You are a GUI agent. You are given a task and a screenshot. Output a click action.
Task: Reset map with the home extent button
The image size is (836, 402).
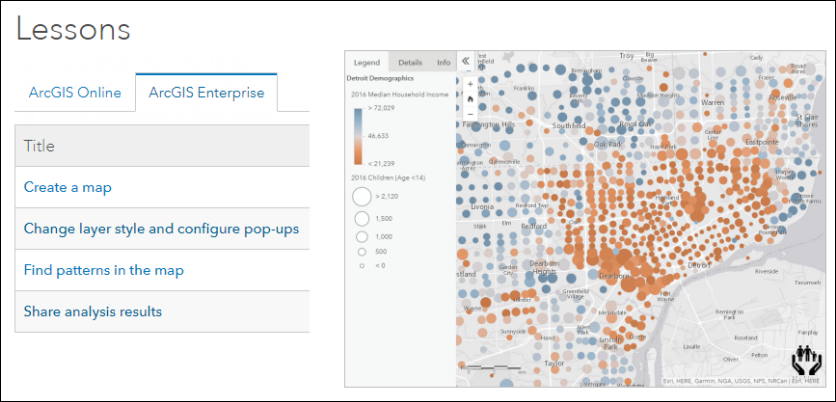coord(470,99)
